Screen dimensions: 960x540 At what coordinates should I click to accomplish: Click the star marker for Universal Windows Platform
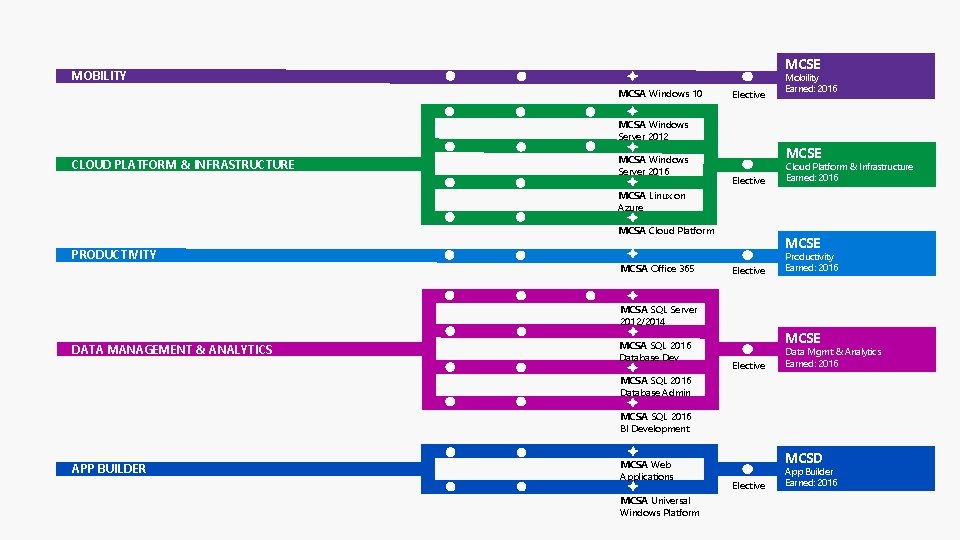point(632,486)
